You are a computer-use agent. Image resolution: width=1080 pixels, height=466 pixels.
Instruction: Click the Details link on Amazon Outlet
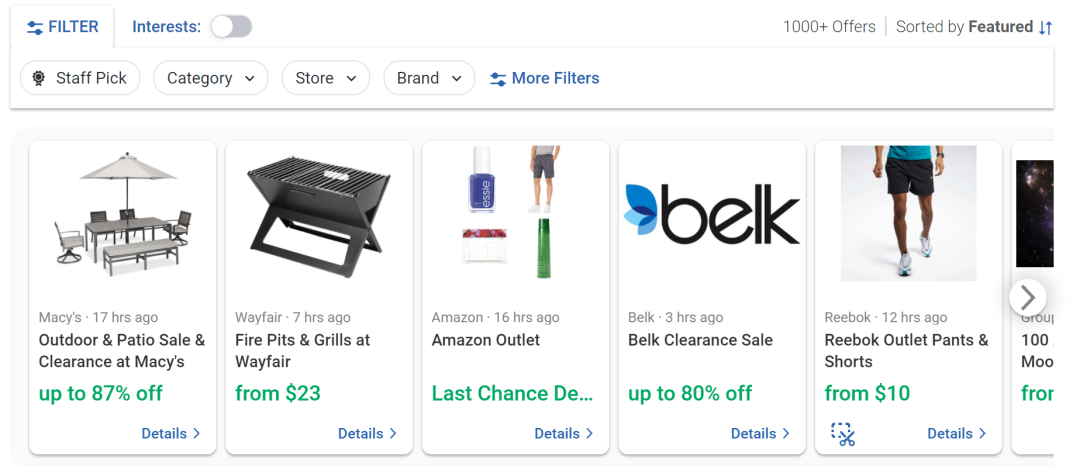click(x=564, y=434)
